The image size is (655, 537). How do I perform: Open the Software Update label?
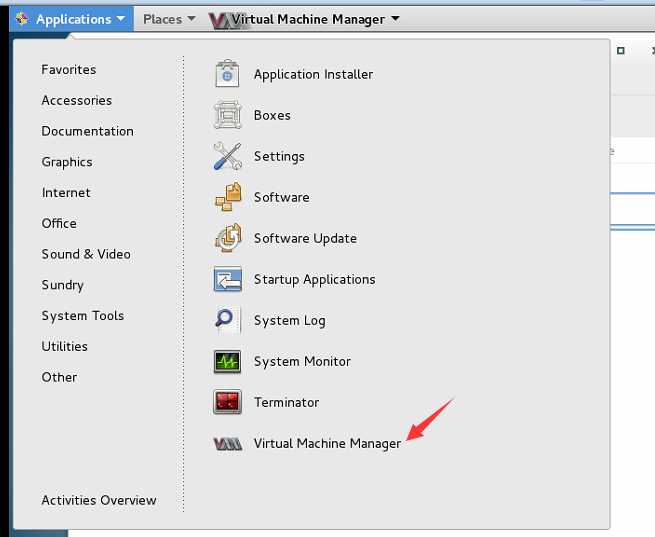306,238
